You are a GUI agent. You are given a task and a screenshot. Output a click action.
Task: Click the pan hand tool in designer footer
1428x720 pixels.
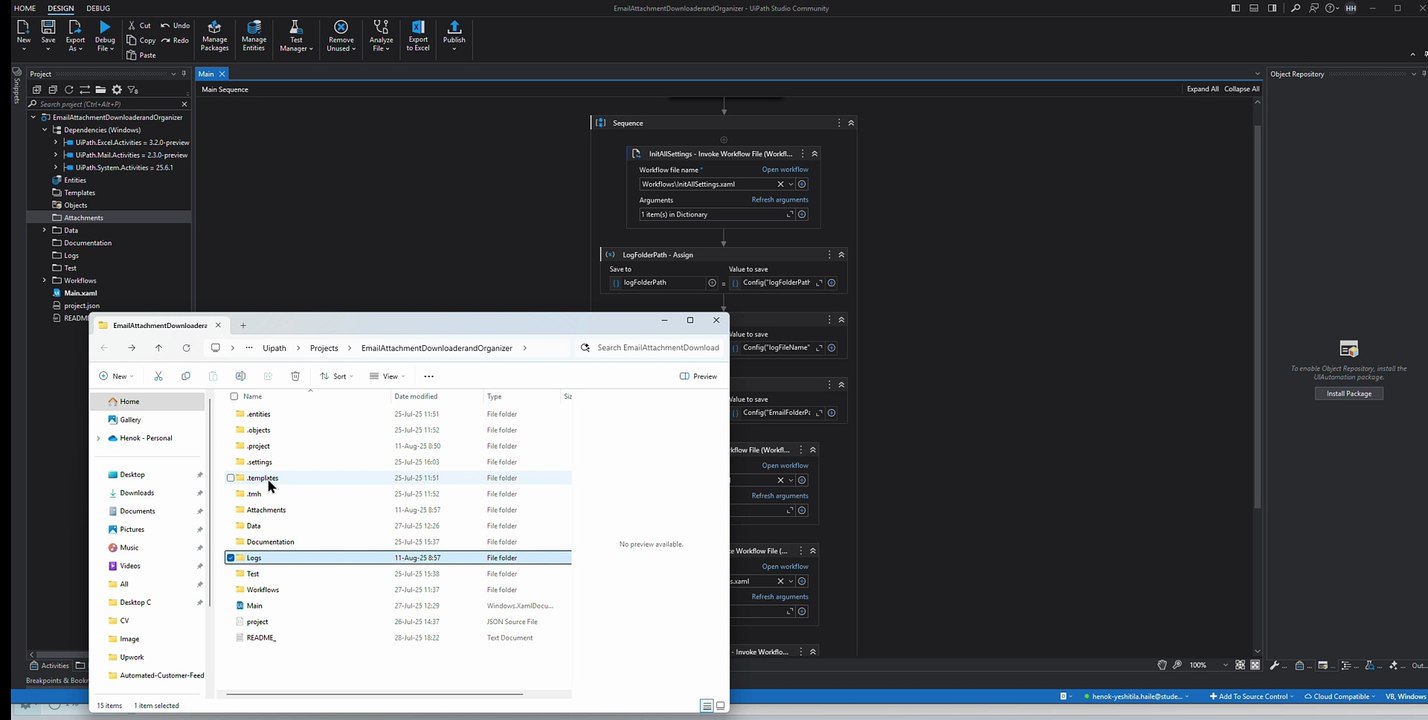click(1162, 665)
